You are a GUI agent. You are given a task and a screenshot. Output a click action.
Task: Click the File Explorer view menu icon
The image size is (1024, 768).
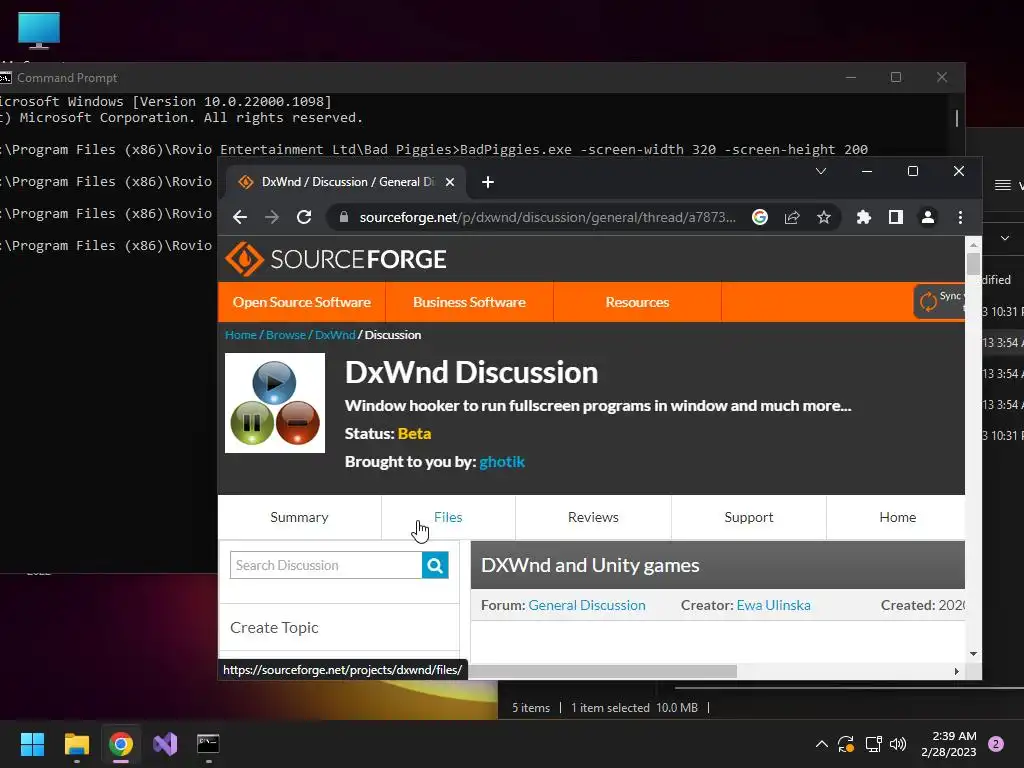coord(1002,185)
